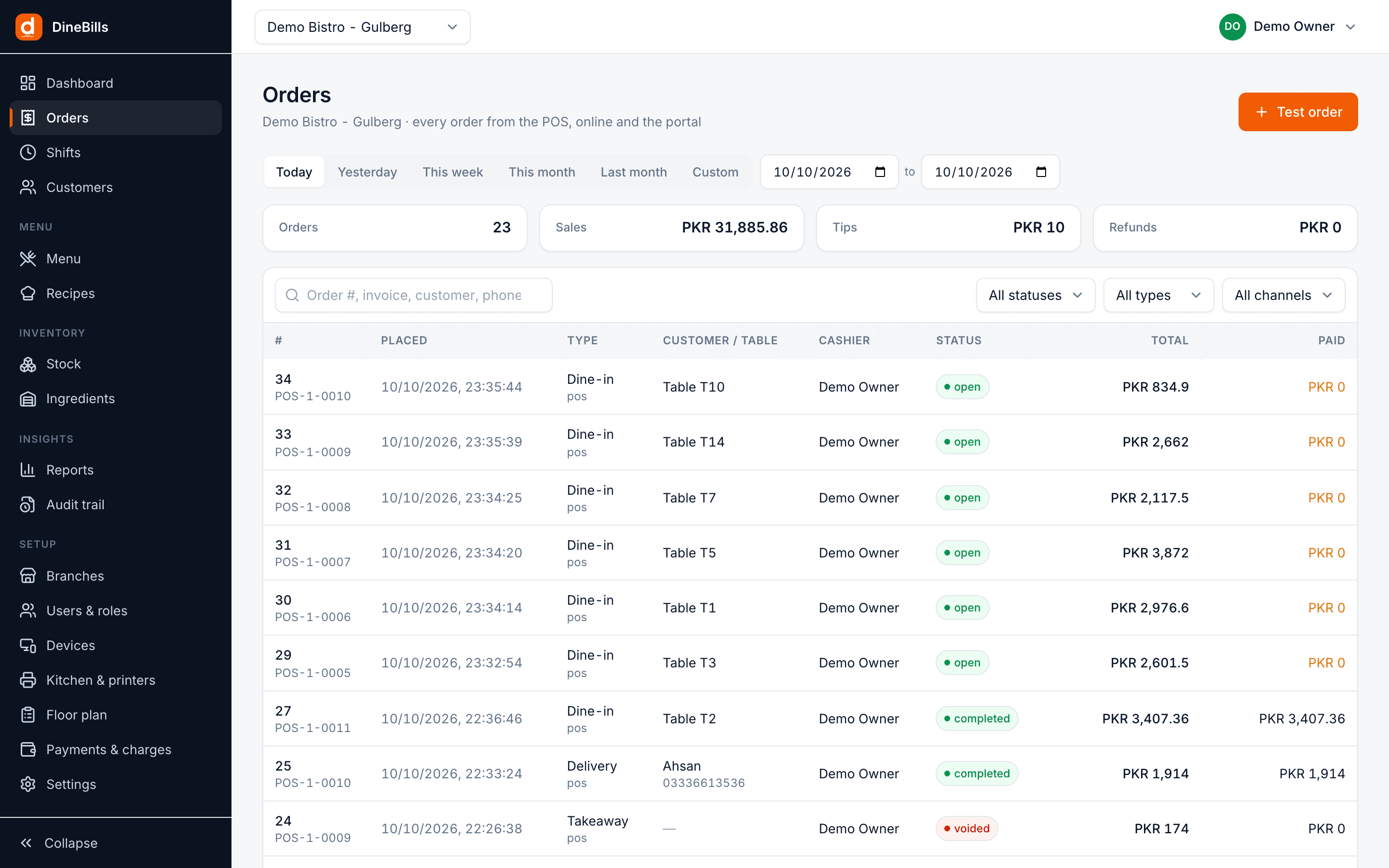Open order 34 row POS-1-0010
Viewport: 1389px width, 868px height.
pyautogui.click(x=810, y=387)
